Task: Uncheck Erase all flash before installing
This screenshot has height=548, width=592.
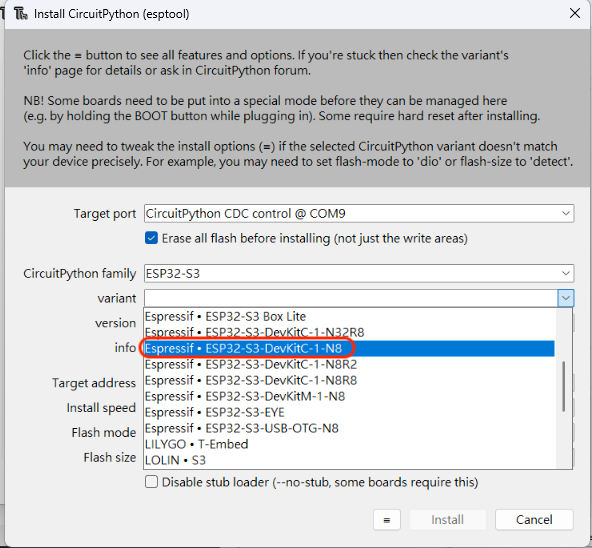Action: pyautogui.click(x=151, y=238)
